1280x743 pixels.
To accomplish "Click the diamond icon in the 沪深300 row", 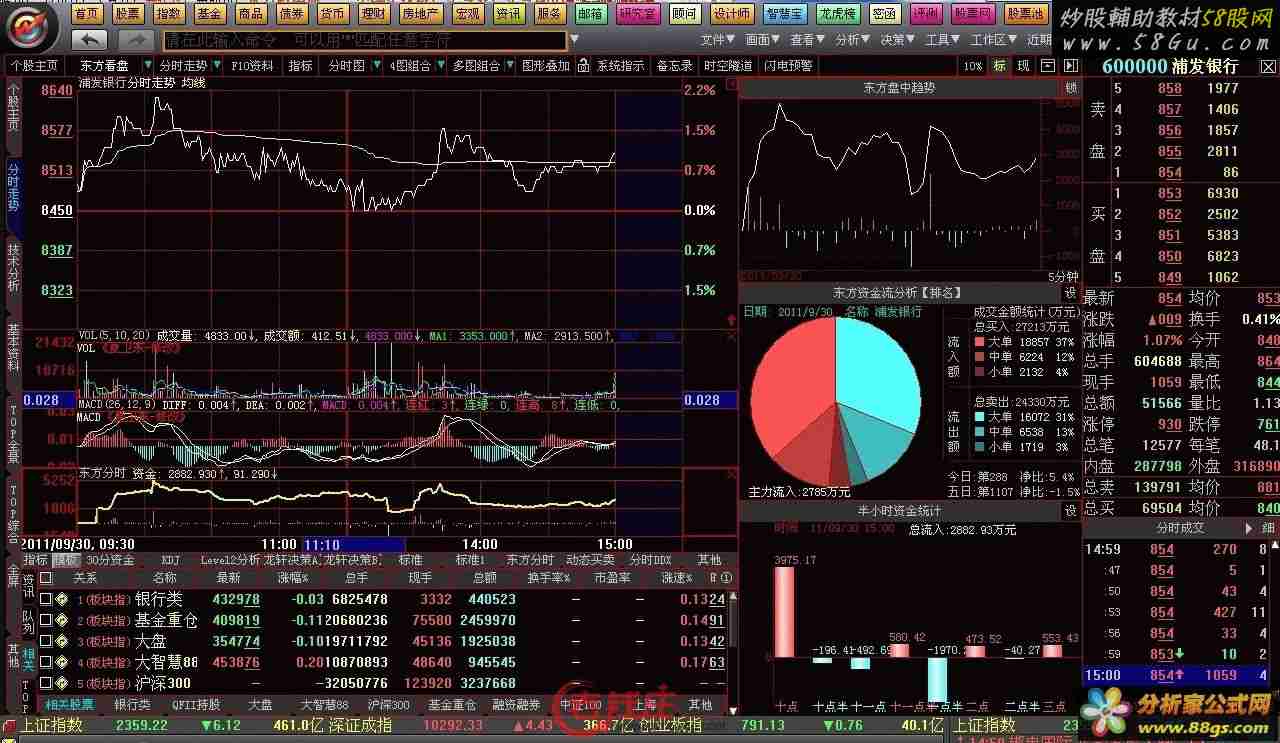I will coord(62,683).
